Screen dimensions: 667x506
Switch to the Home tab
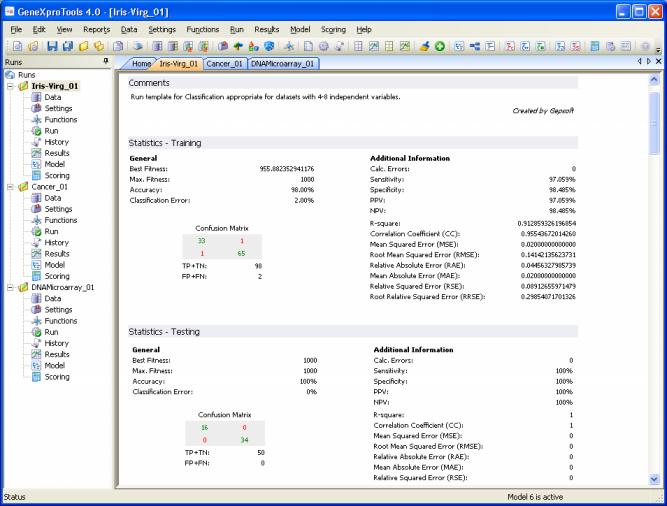(141, 64)
